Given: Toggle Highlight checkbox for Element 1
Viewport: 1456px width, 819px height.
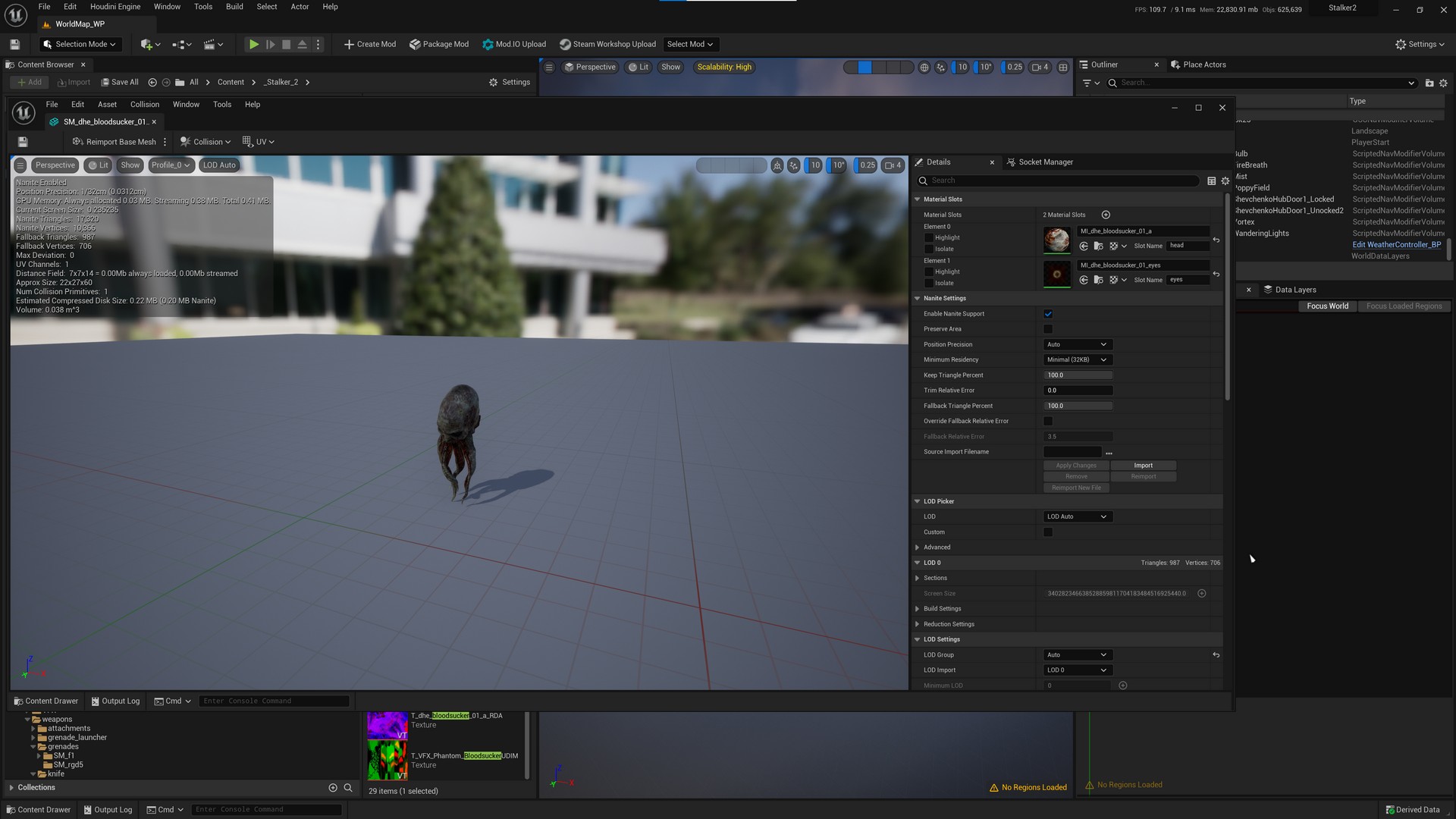Looking at the screenshot, I should [929, 272].
